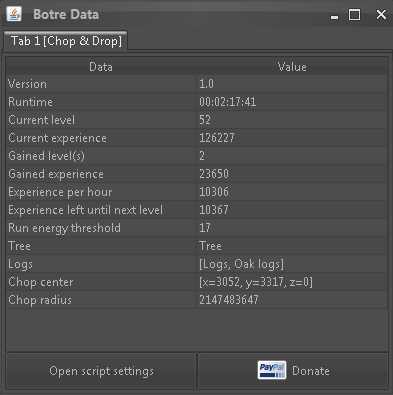Click the value 126227
This screenshot has width=393, height=395.
pos(217,138)
